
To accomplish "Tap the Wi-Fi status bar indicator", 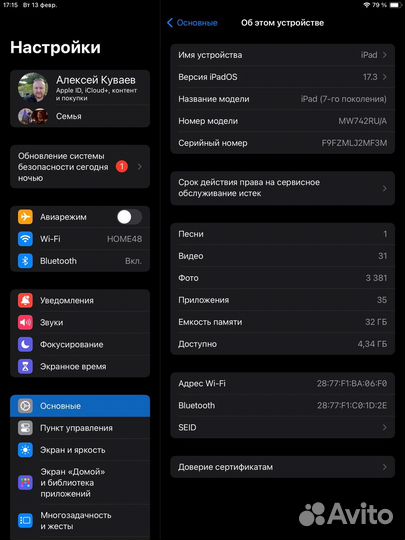I will [367, 5].
